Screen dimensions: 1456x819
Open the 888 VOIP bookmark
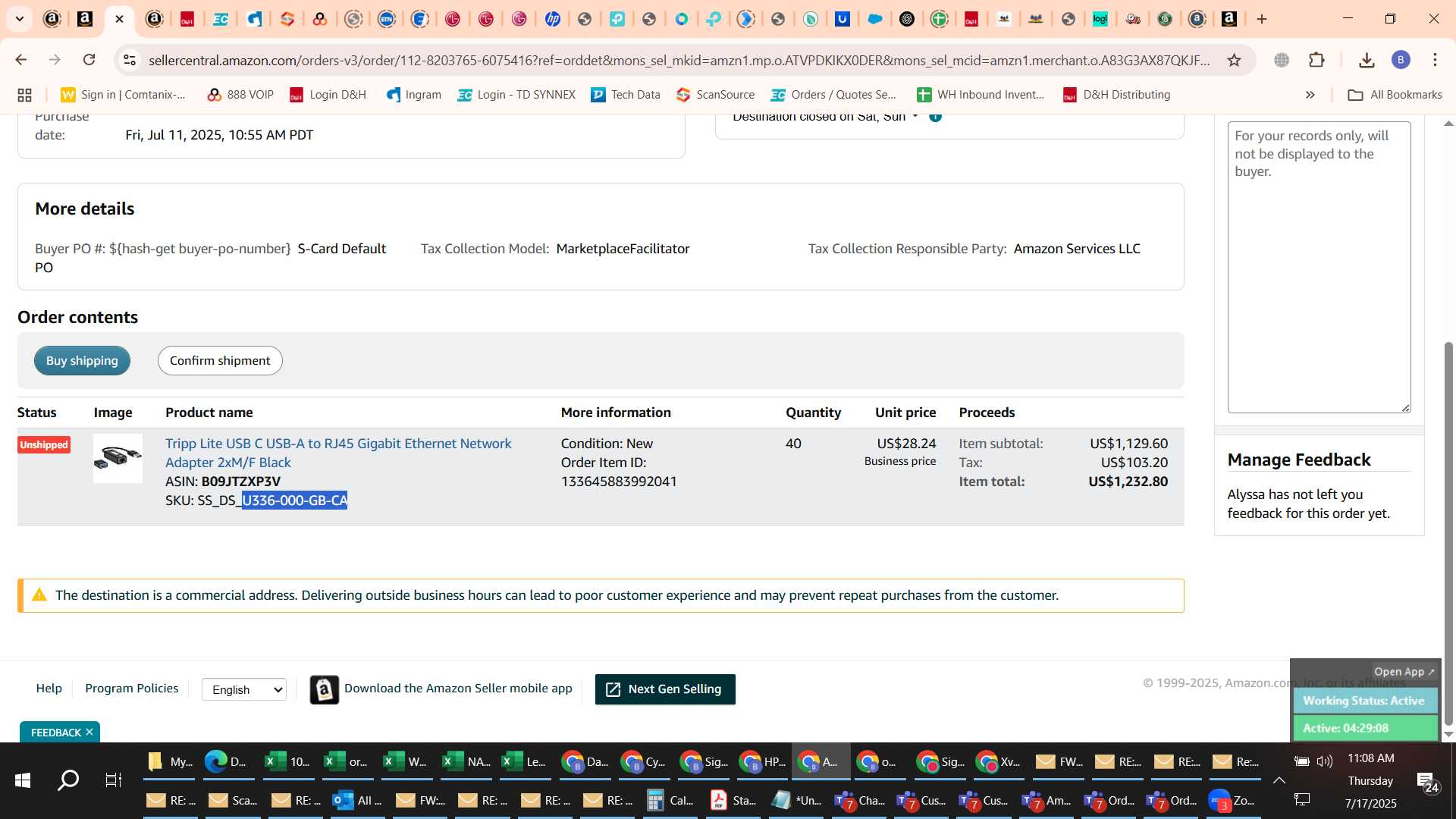[x=240, y=95]
